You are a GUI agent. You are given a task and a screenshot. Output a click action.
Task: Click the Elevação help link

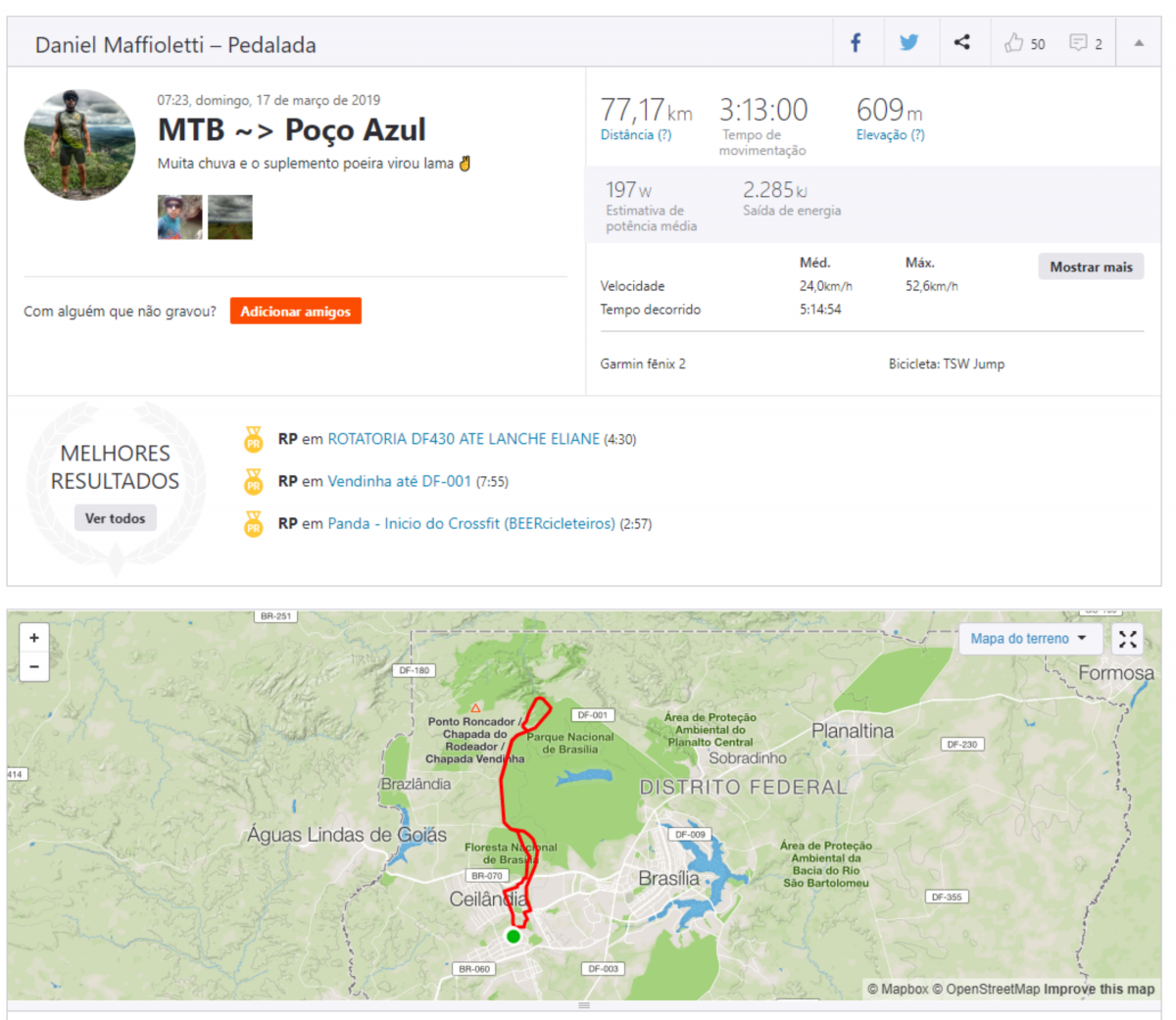coord(890,135)
